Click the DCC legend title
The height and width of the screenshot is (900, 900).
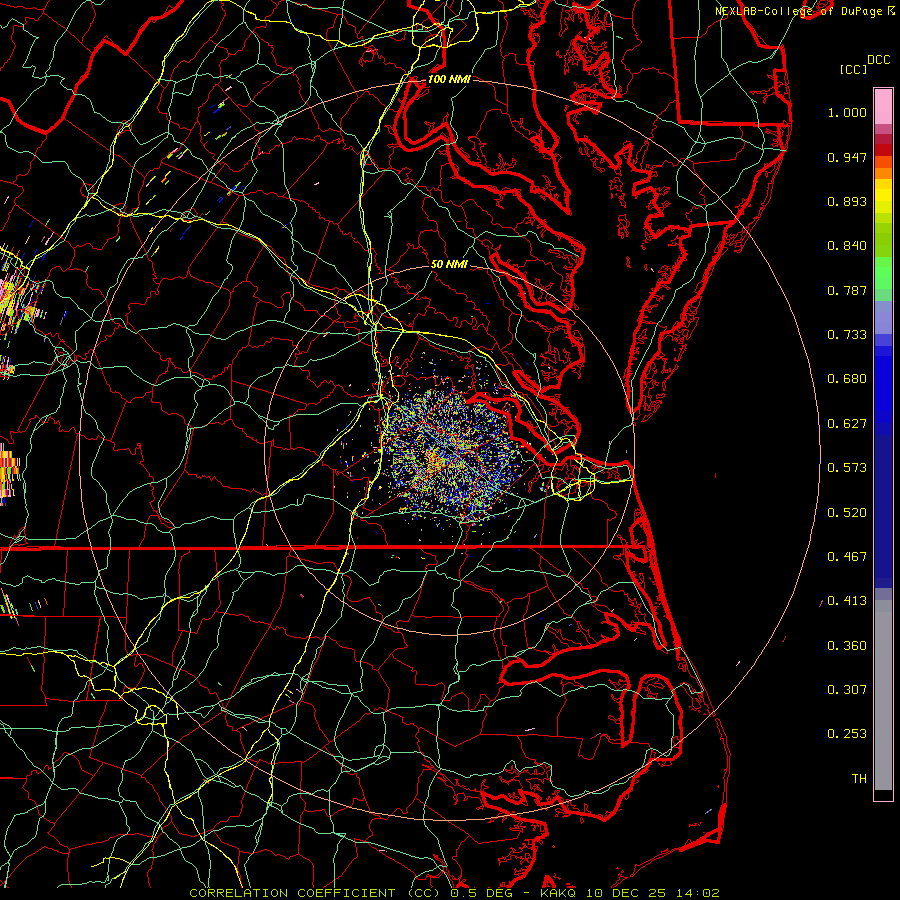(x=878, y=60)
